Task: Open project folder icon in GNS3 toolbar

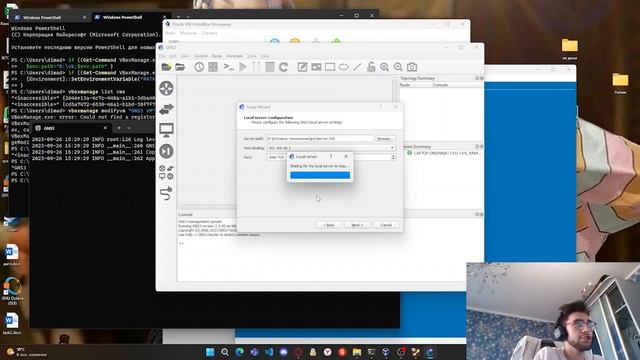Action: (x=166, y=67)
